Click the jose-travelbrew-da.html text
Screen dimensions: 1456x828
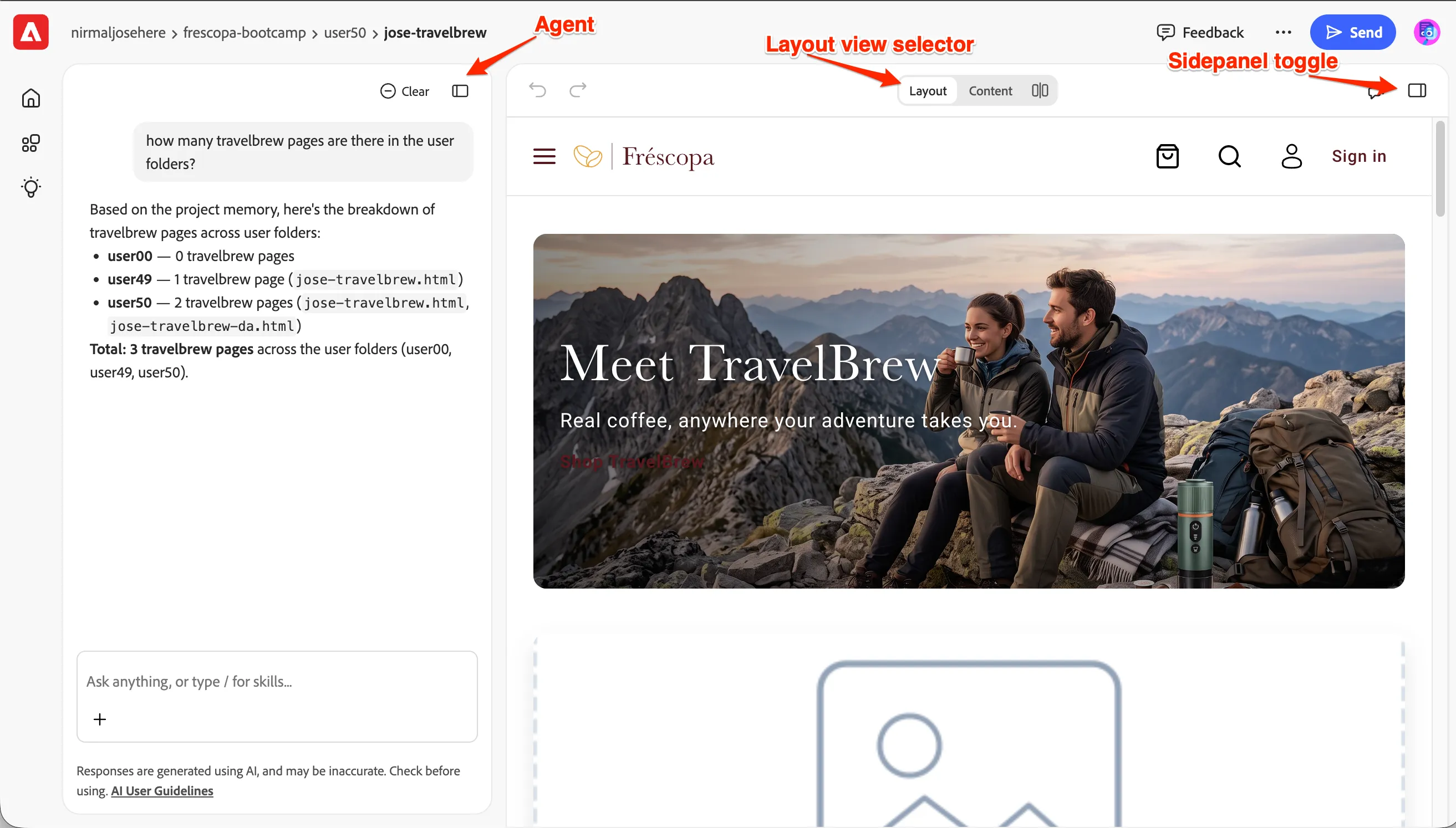coord(202,326)
